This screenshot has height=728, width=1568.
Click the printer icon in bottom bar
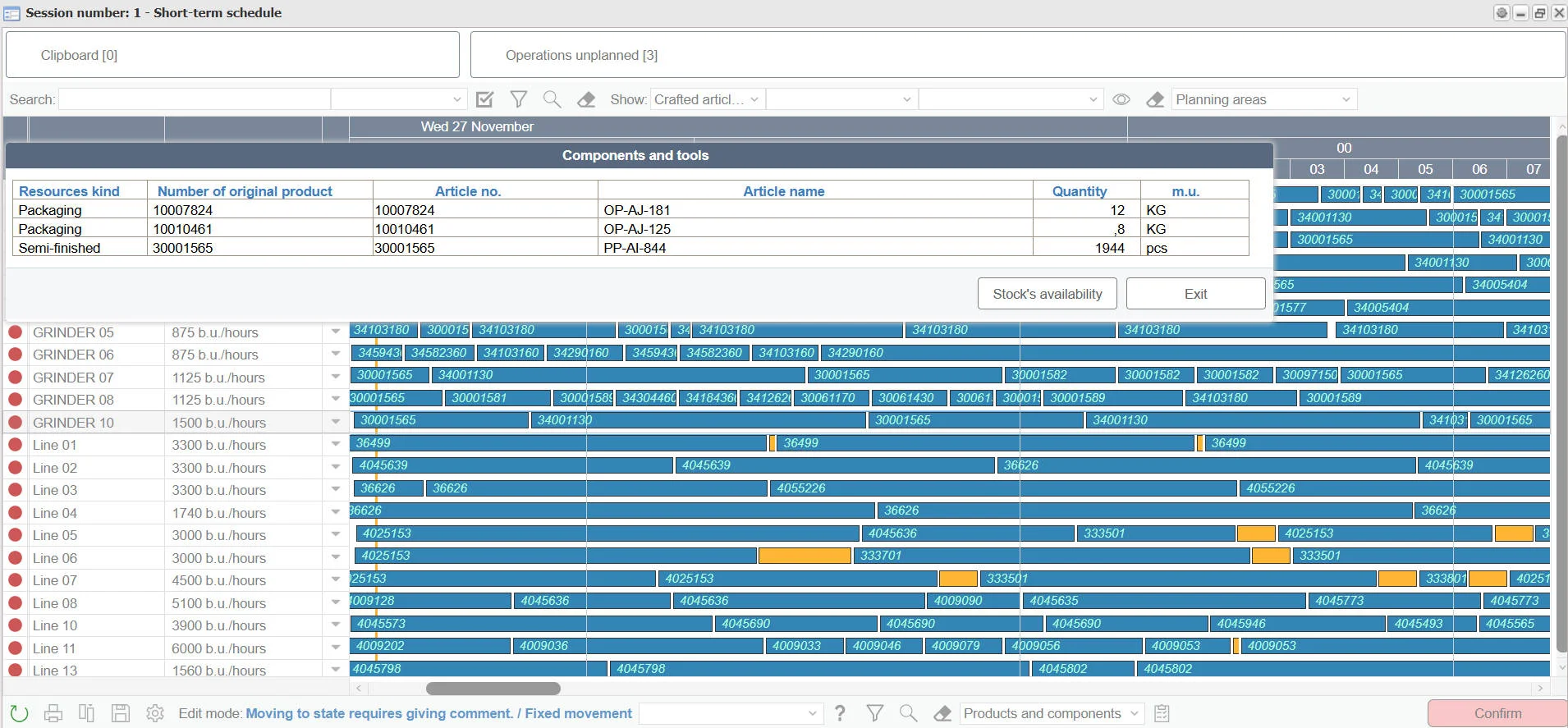(x=53, y=713)
